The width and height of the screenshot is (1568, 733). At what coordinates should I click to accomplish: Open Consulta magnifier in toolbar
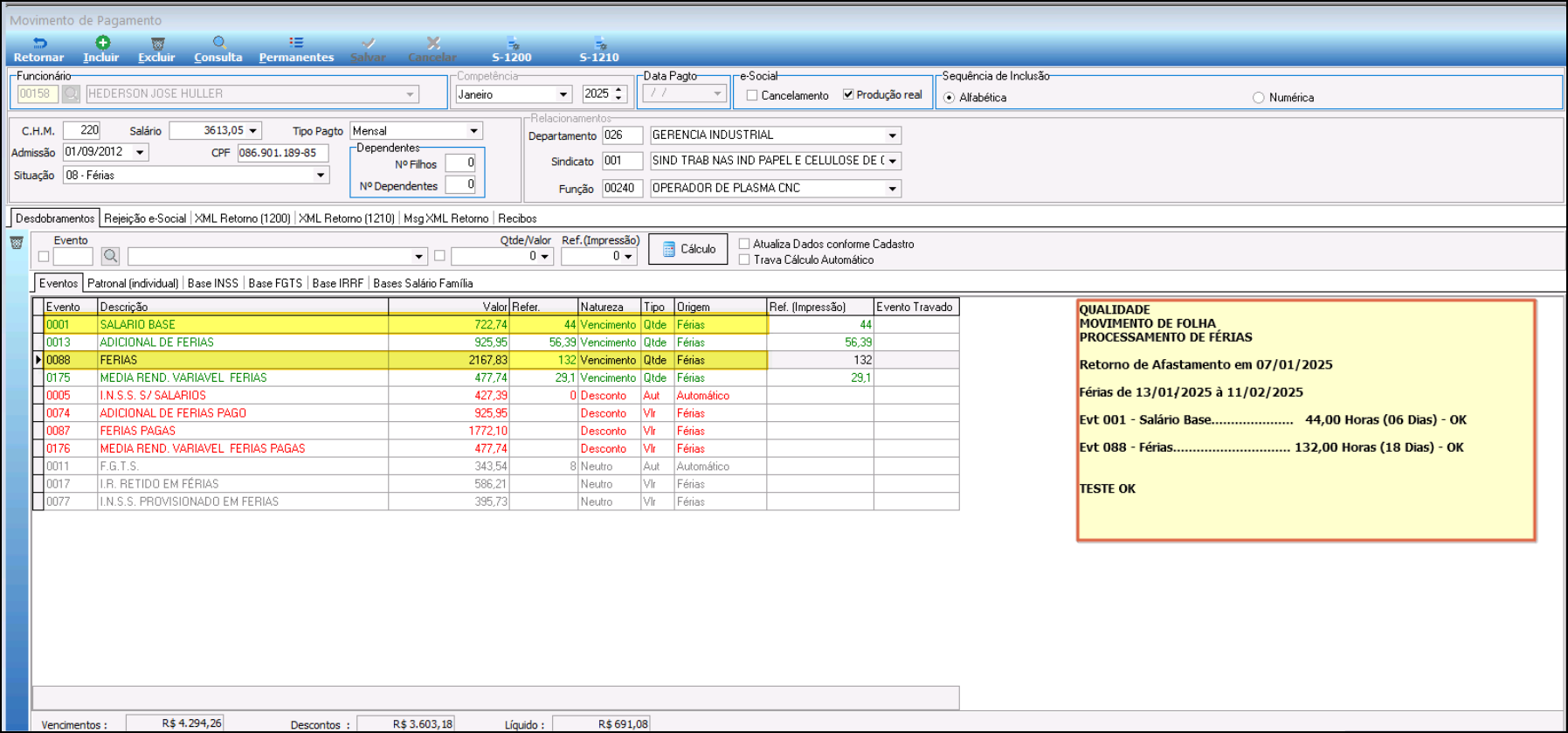tap(219, 42)
